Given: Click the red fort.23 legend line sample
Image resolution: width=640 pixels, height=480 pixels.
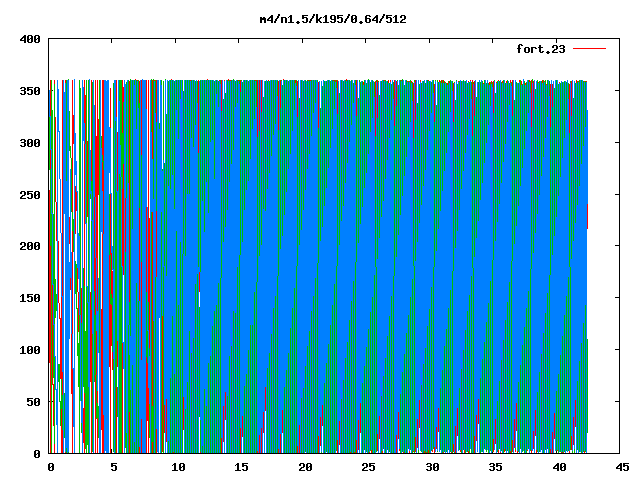Looking at the screenshot, I should [589, 49].
